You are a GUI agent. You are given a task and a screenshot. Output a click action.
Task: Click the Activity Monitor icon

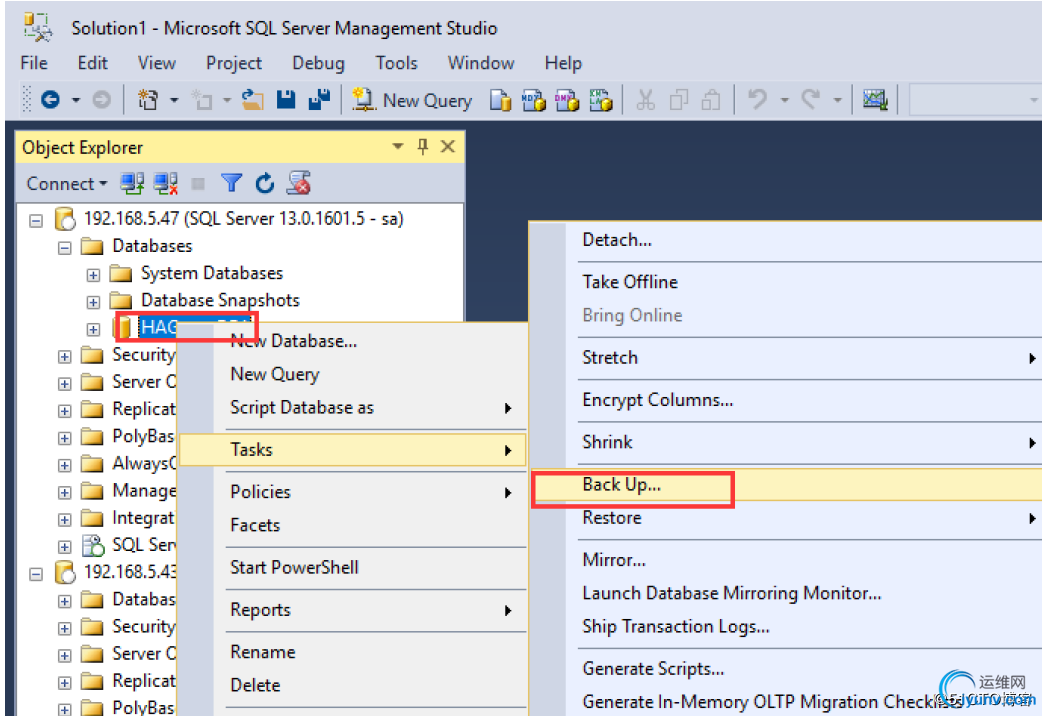875,100
